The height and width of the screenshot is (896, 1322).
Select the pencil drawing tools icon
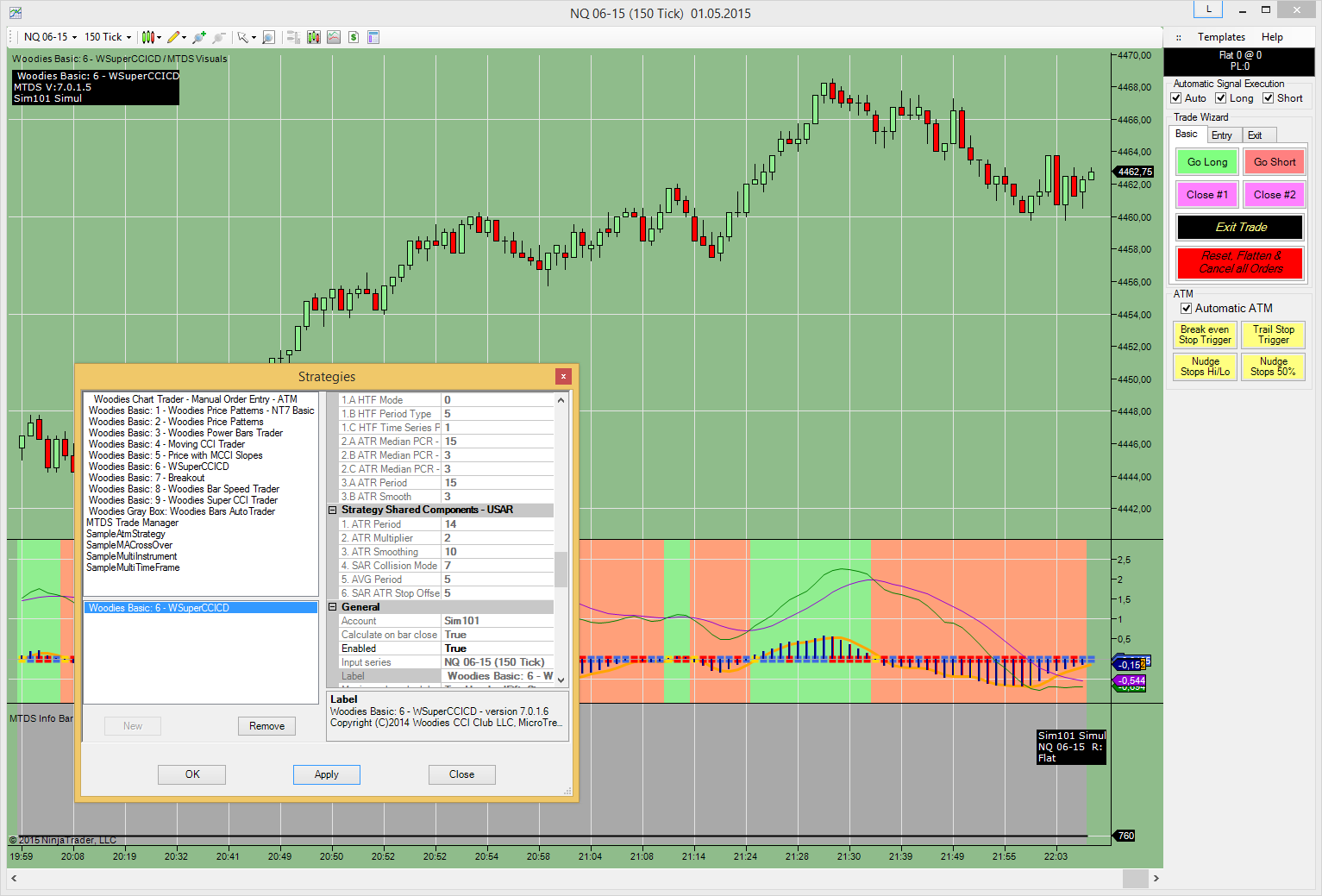(x=174, y=37)
